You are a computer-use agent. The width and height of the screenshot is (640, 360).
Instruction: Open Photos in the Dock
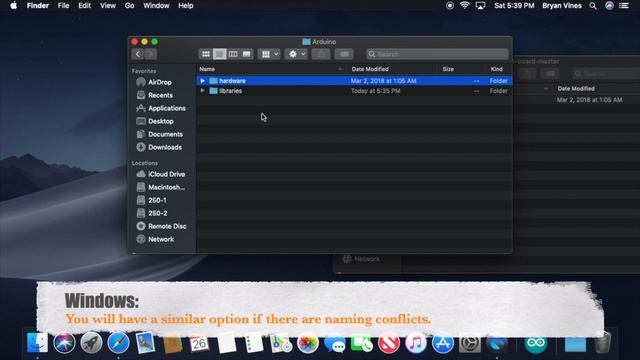307,342
